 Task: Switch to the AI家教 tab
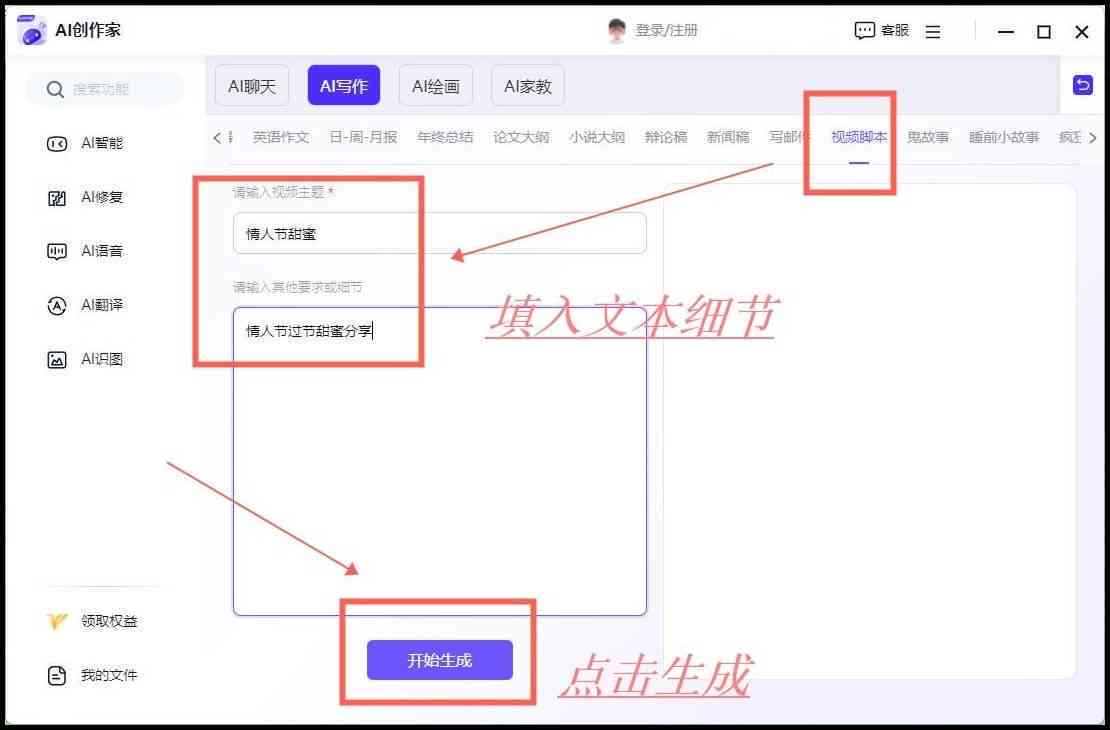click(x=527, y=86)
